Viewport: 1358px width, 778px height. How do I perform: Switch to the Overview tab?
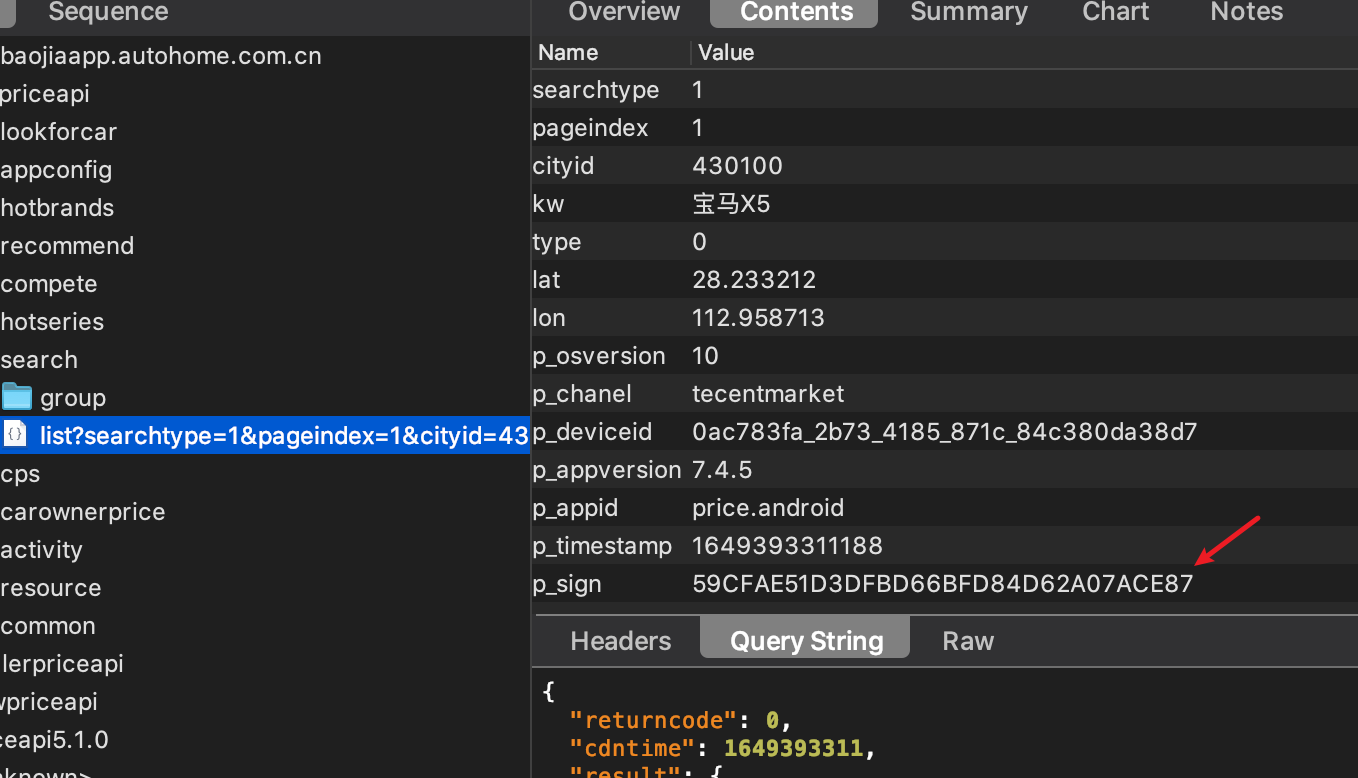[x=624, y=12]
